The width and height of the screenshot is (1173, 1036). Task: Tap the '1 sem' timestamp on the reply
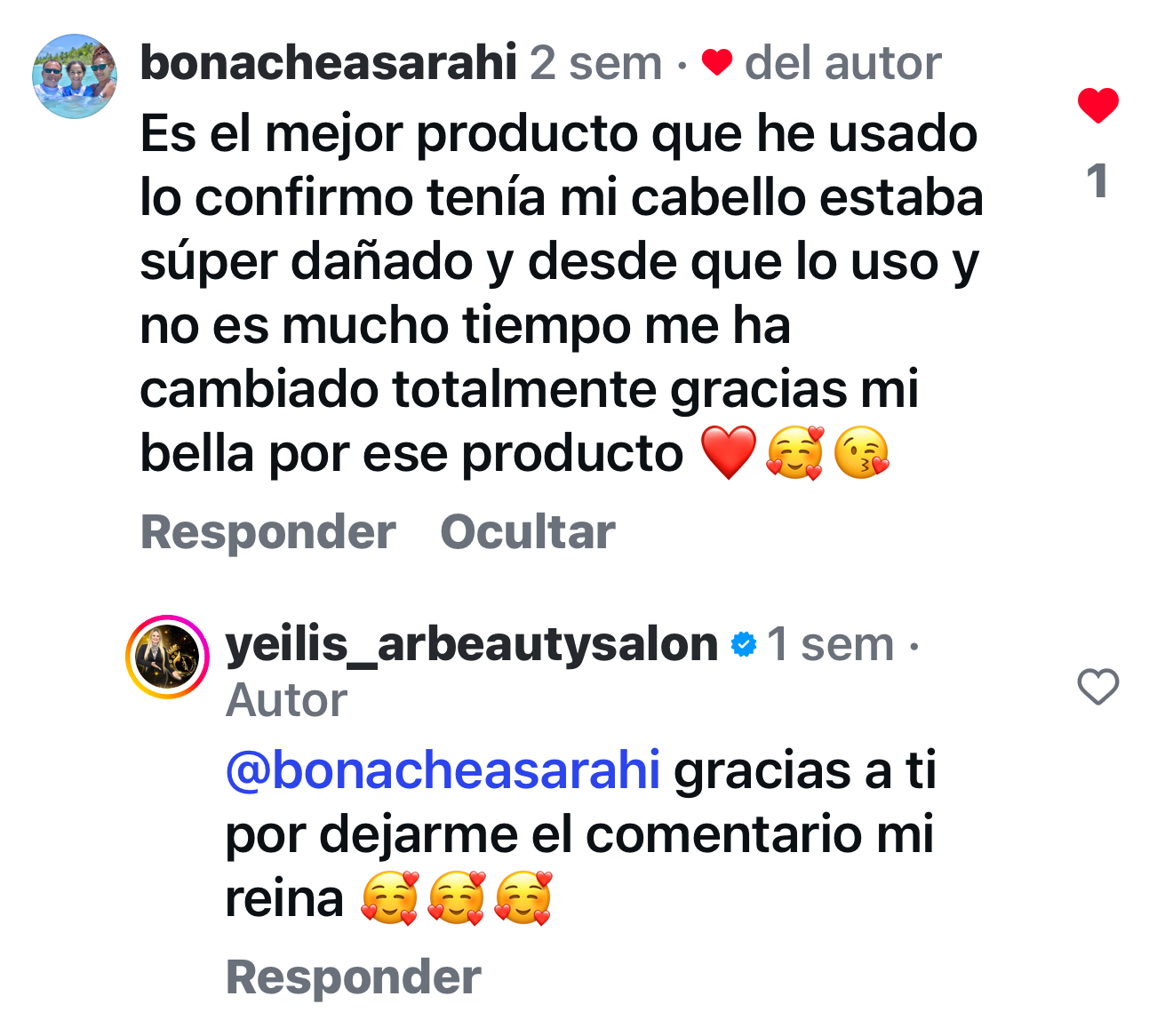[830, 643]
